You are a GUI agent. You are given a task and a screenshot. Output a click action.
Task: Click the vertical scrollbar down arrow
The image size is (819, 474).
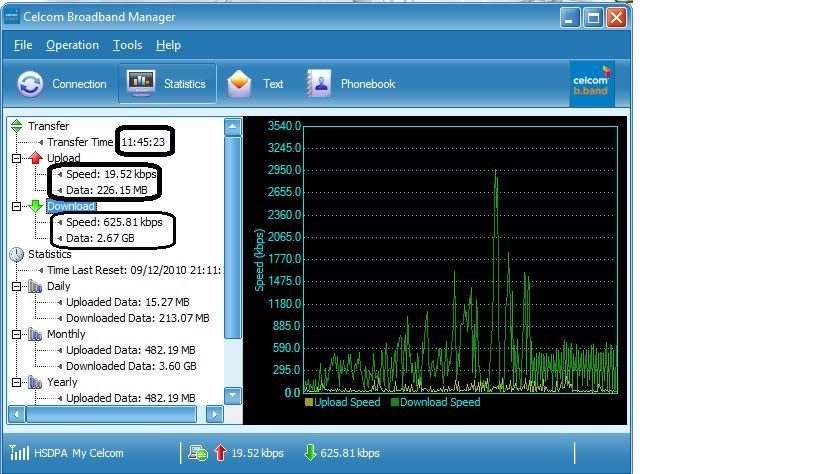pyautogui.click(x=232, y=395)
